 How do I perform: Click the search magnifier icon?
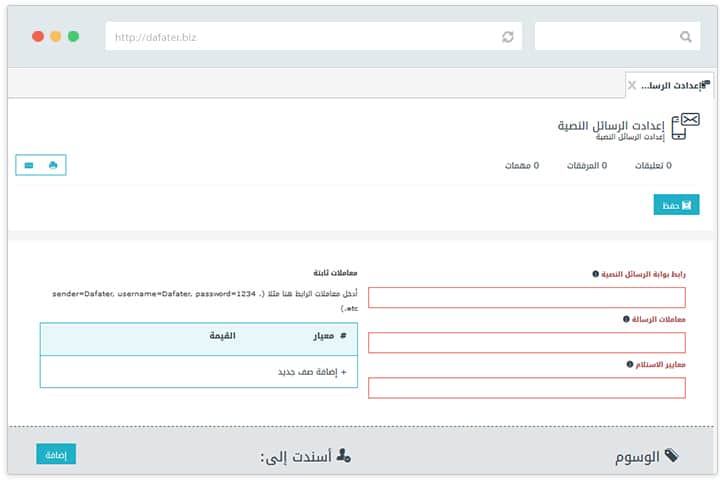(x=686, y=37)
